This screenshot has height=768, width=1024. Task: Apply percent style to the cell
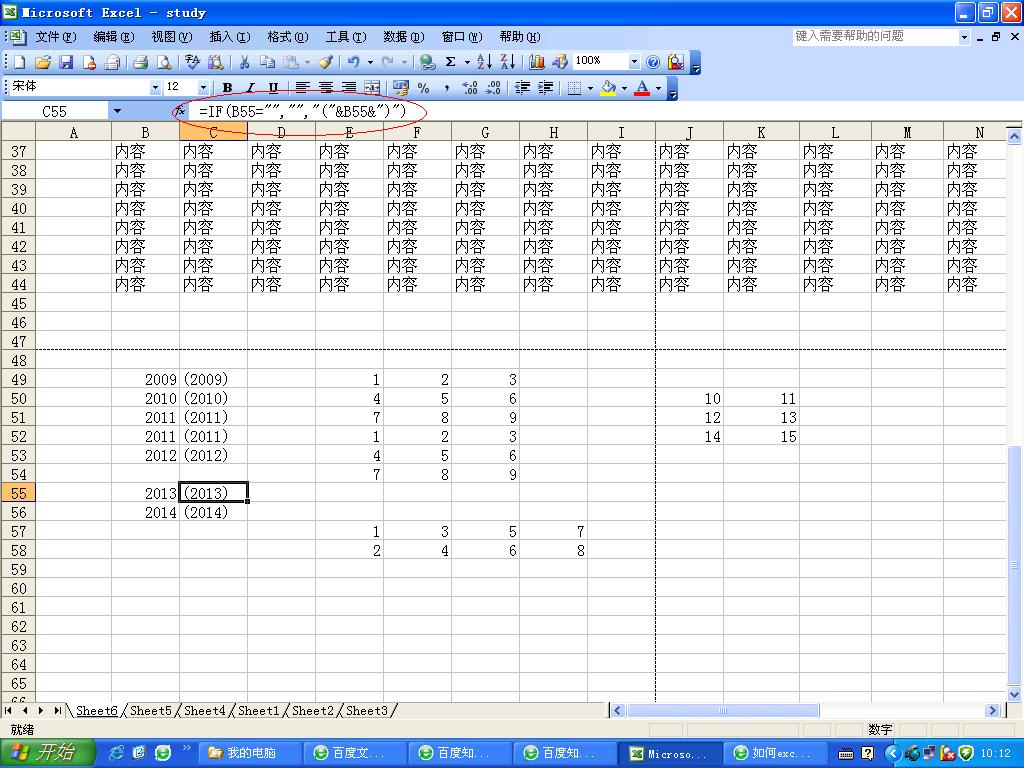click(x=424, y=88)
